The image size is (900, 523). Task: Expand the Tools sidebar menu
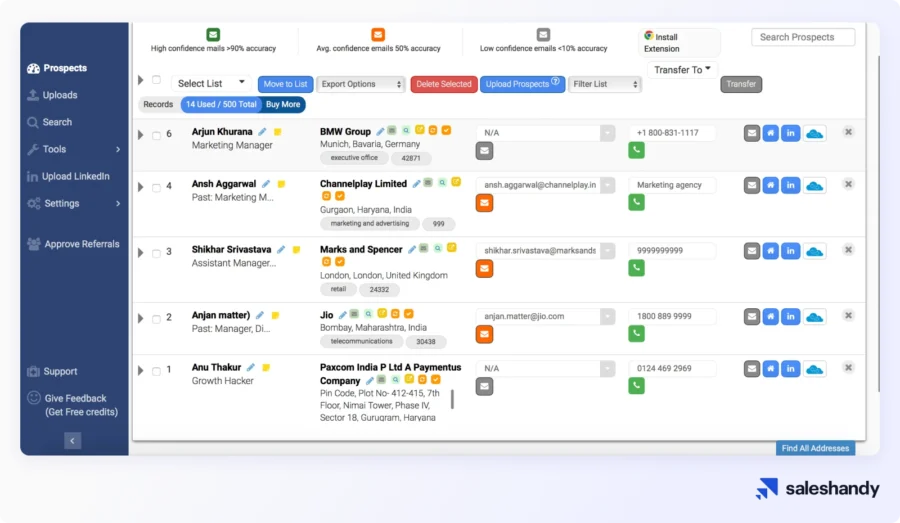[74, 149]
